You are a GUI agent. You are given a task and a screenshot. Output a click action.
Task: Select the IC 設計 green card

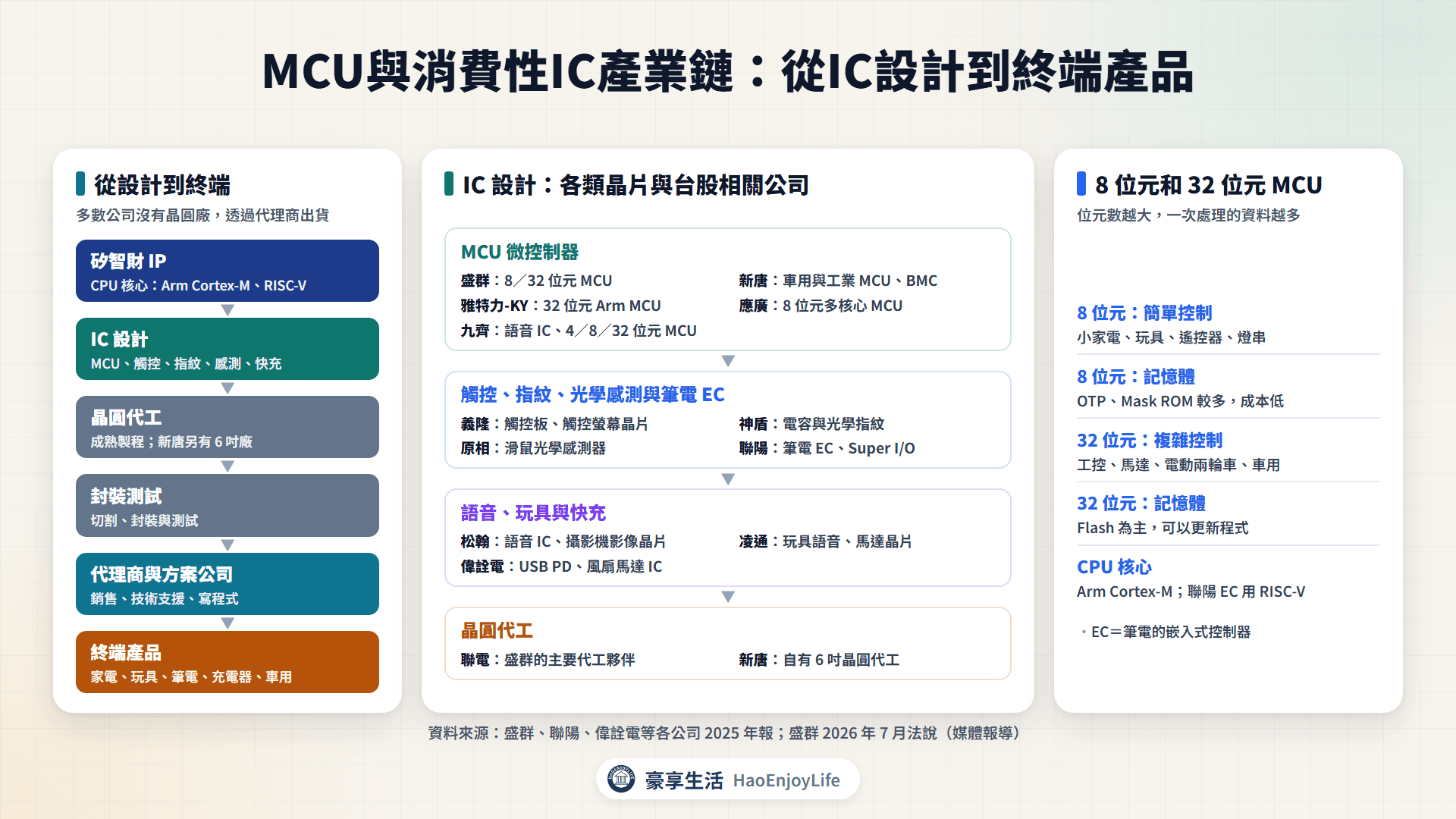(x=227, y=349)
